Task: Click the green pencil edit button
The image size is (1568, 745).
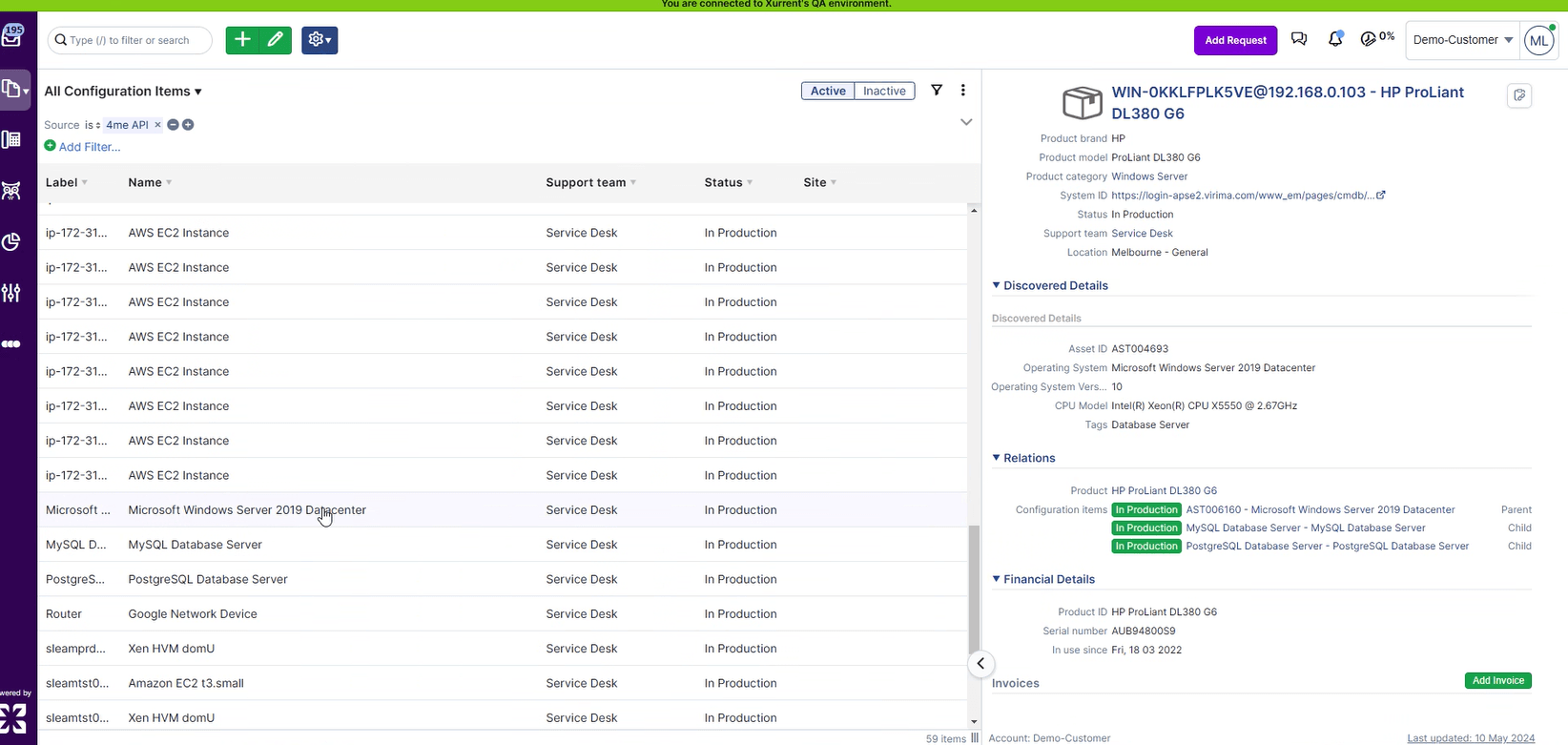Action: [x=276, y=40]
